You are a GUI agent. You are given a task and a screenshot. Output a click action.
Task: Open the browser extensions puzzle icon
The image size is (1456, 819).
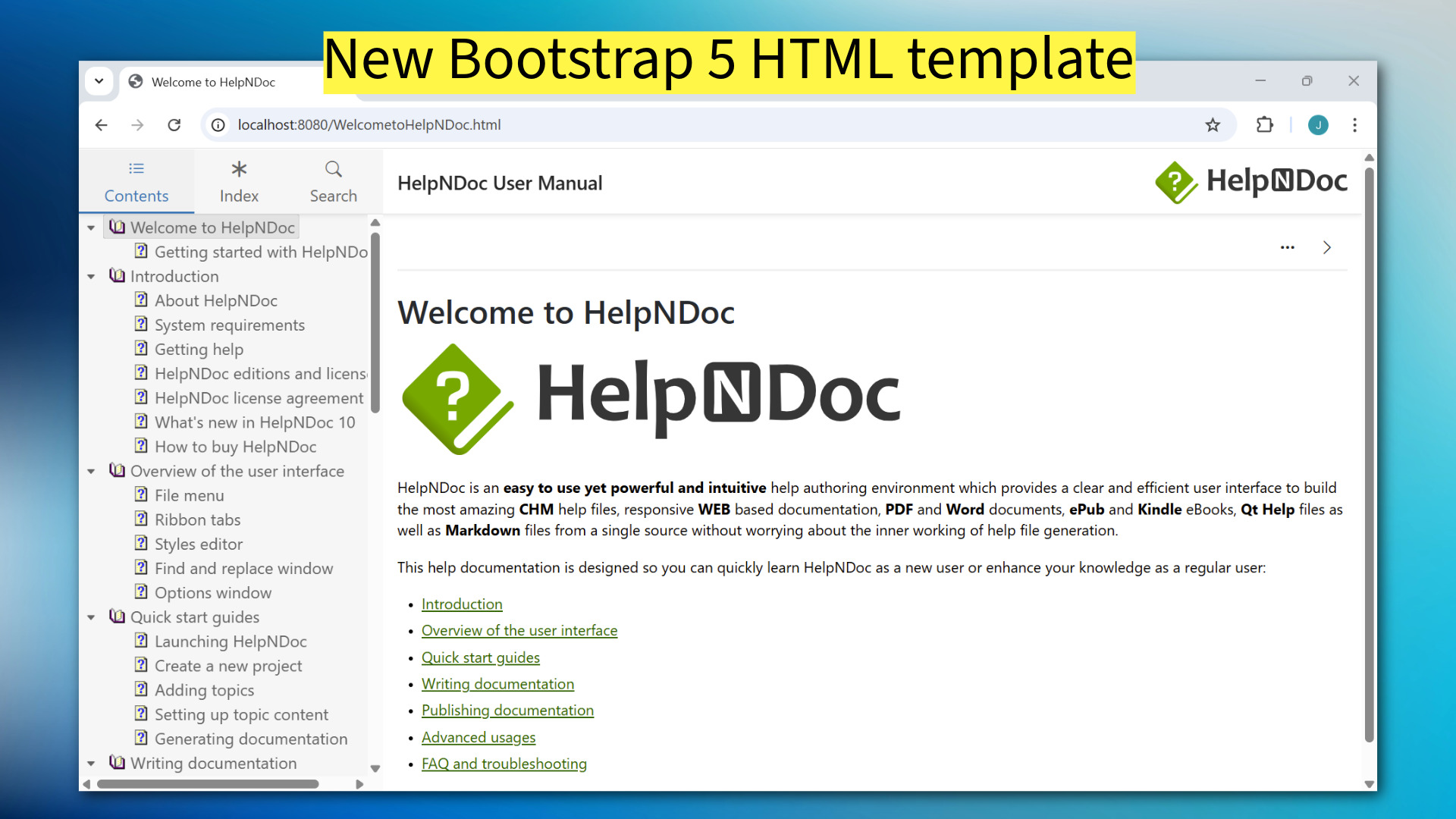coord(1264,125)
